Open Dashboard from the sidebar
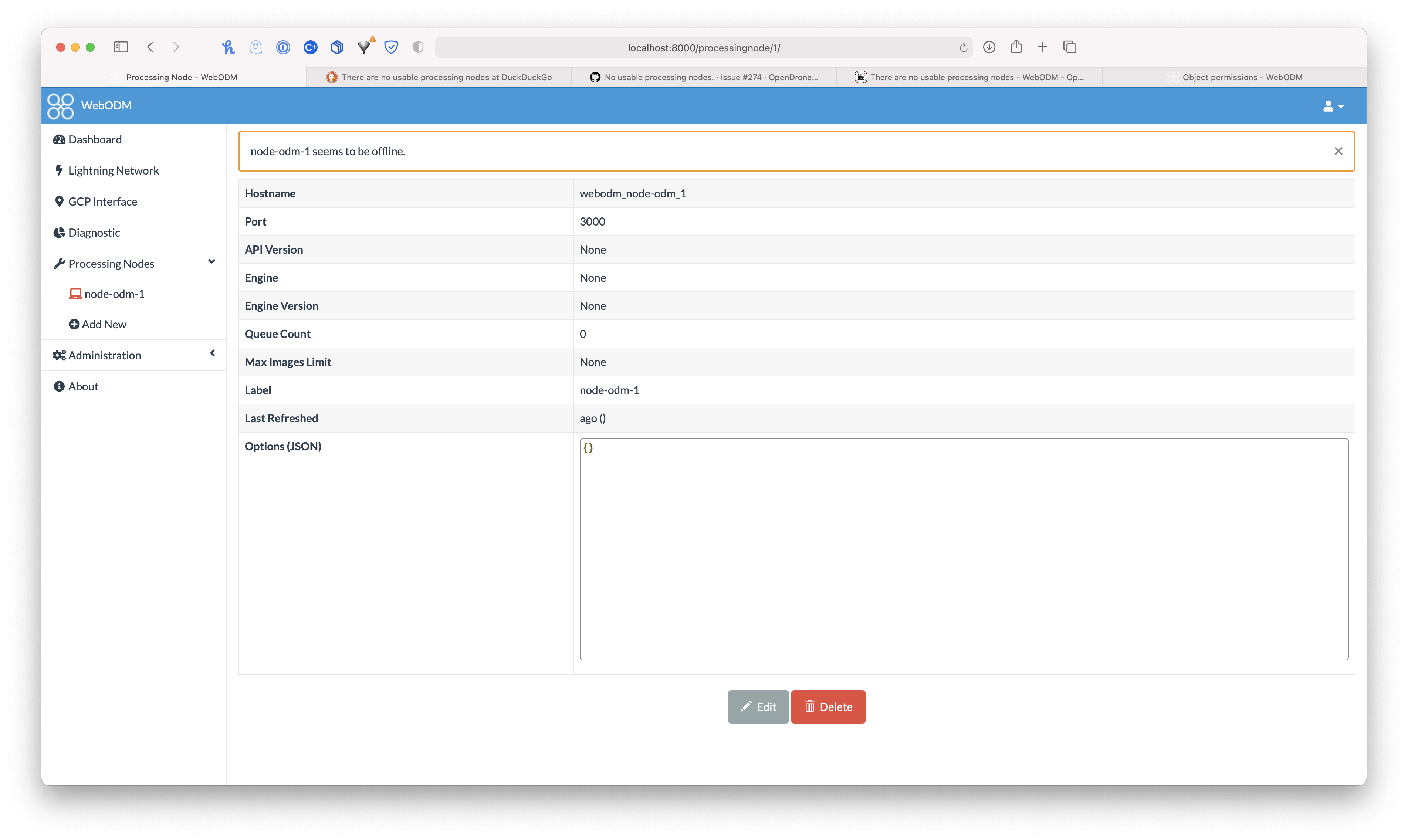1408x840 pixels. (x=95, y=139)
